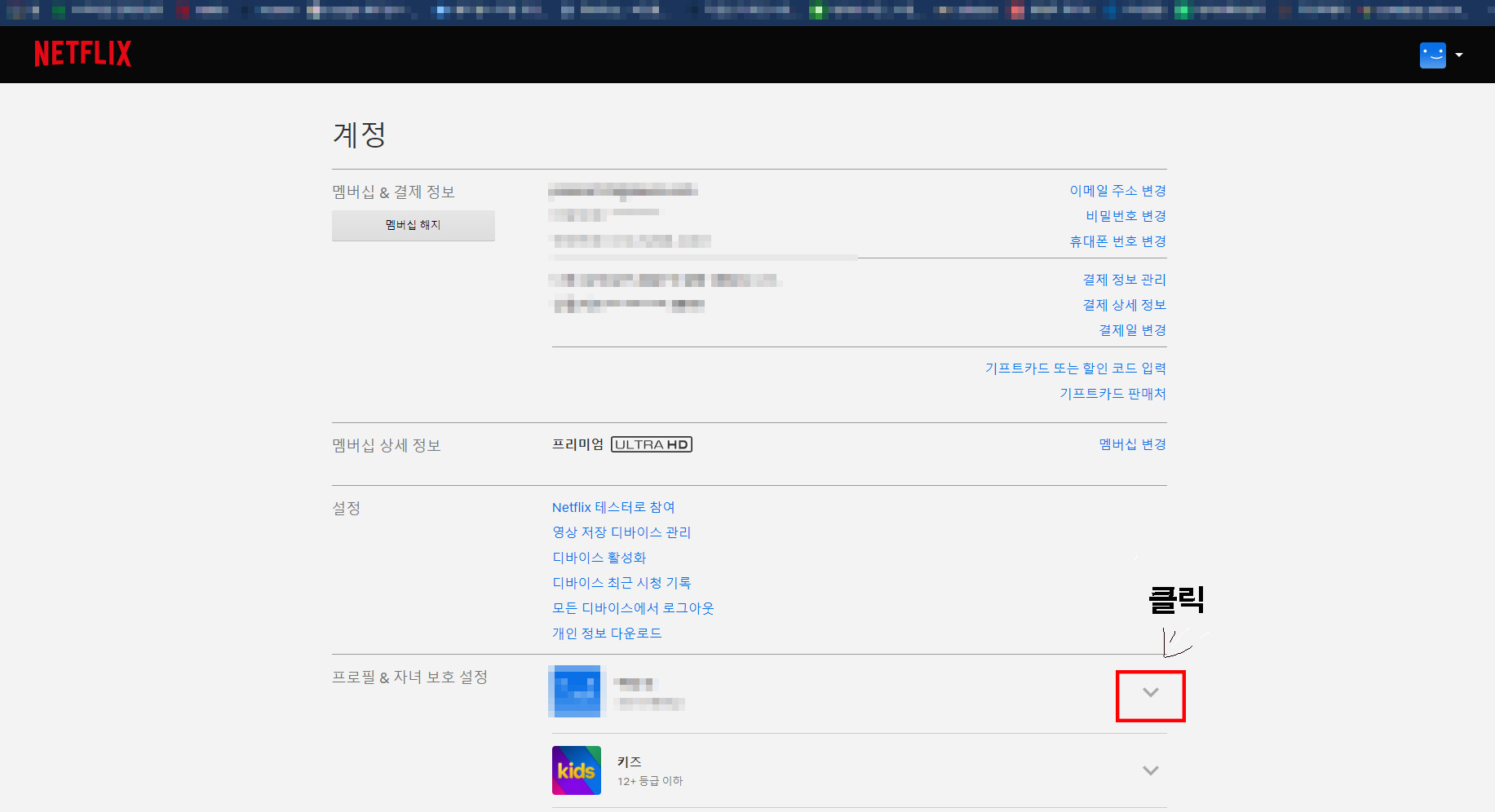The width and height of the screenshot is (1495, 812).
Task: Click 결제일 변경 link
Action: point(1132,330)
